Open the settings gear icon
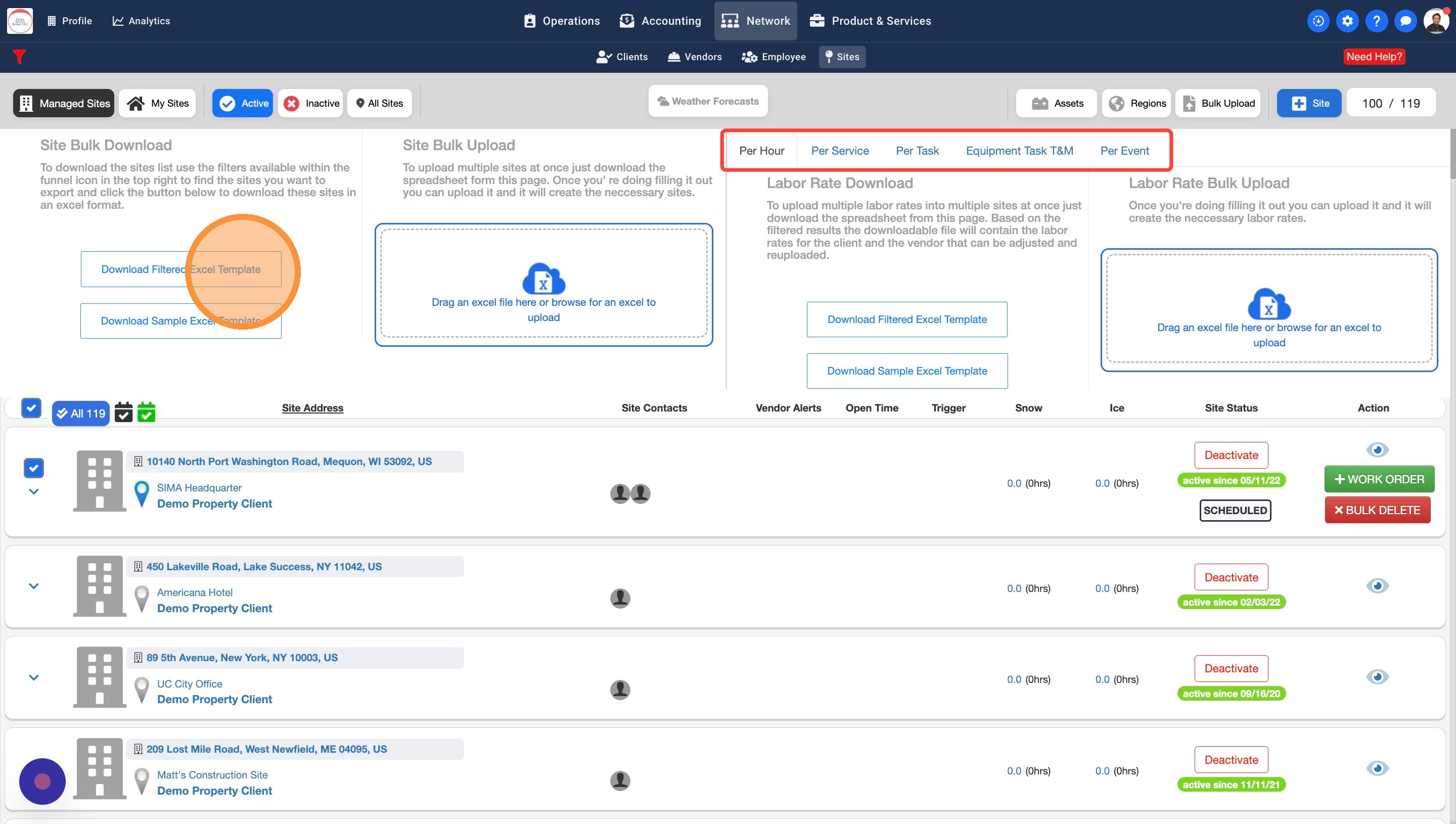Viewport: 1456px width, 824px height. click(x=1347, y=21)
